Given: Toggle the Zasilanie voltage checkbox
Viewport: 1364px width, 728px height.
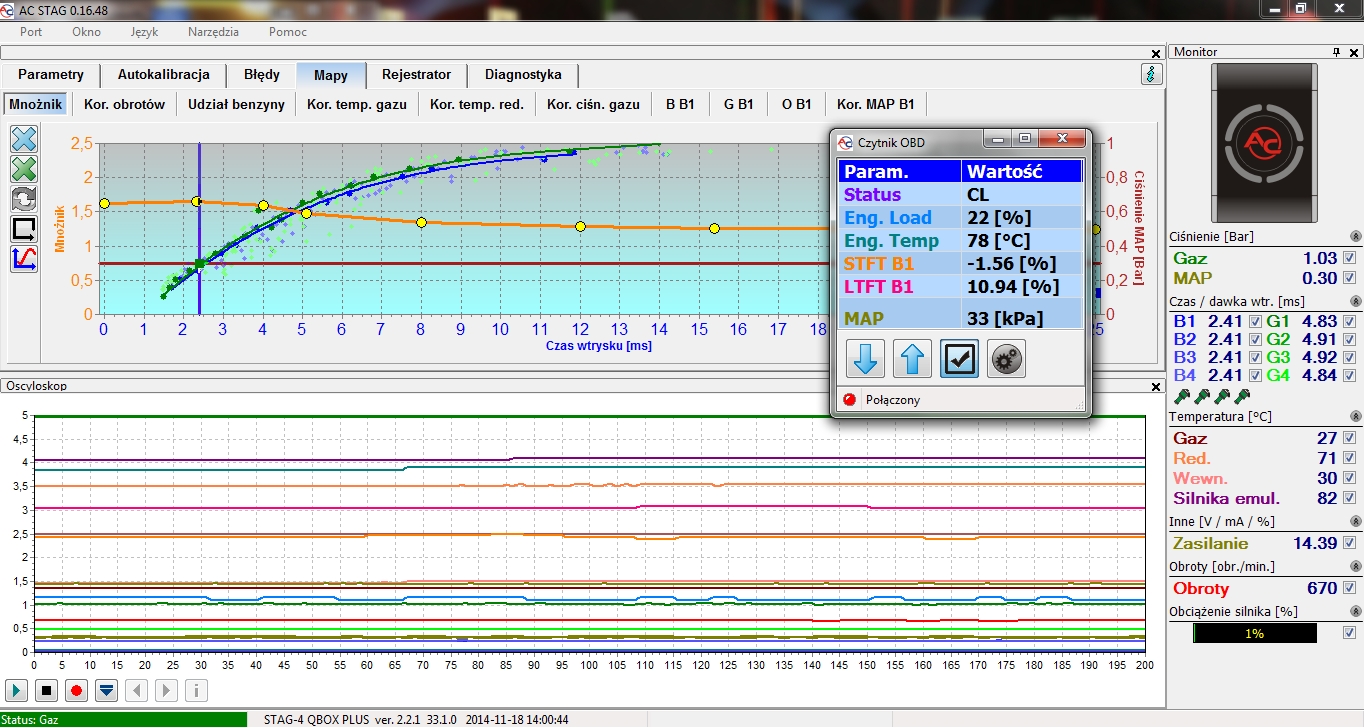Looking at the screenshot, I should (x=1350, y=543).
